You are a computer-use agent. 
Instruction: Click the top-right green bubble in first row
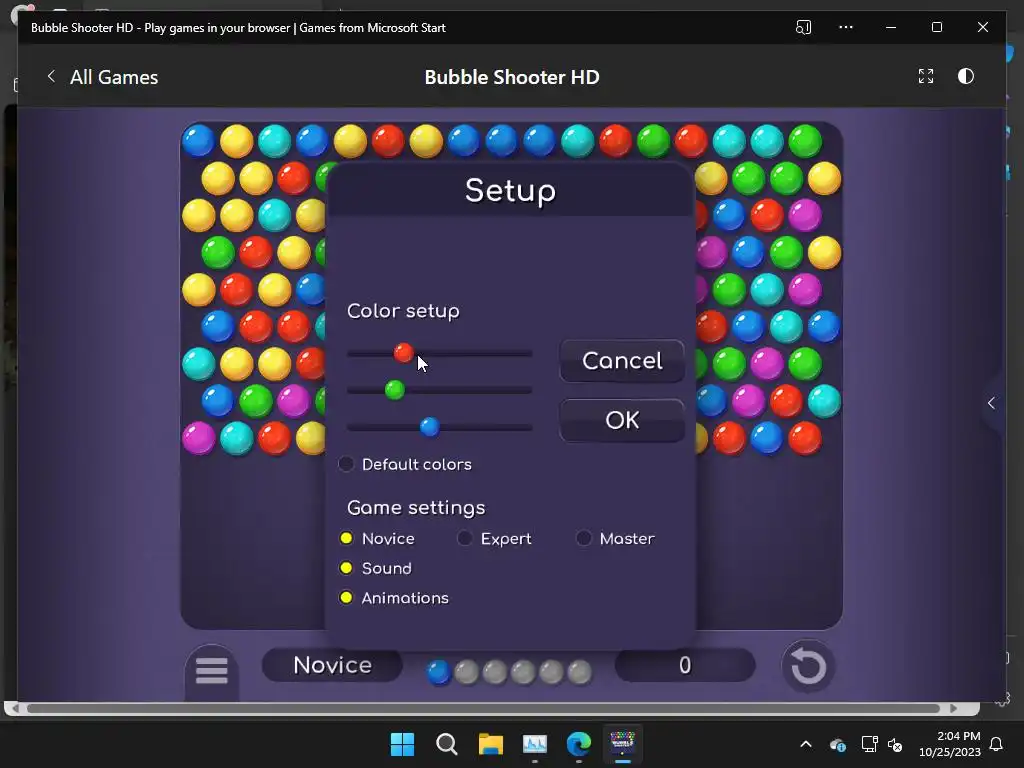(805, 140)
